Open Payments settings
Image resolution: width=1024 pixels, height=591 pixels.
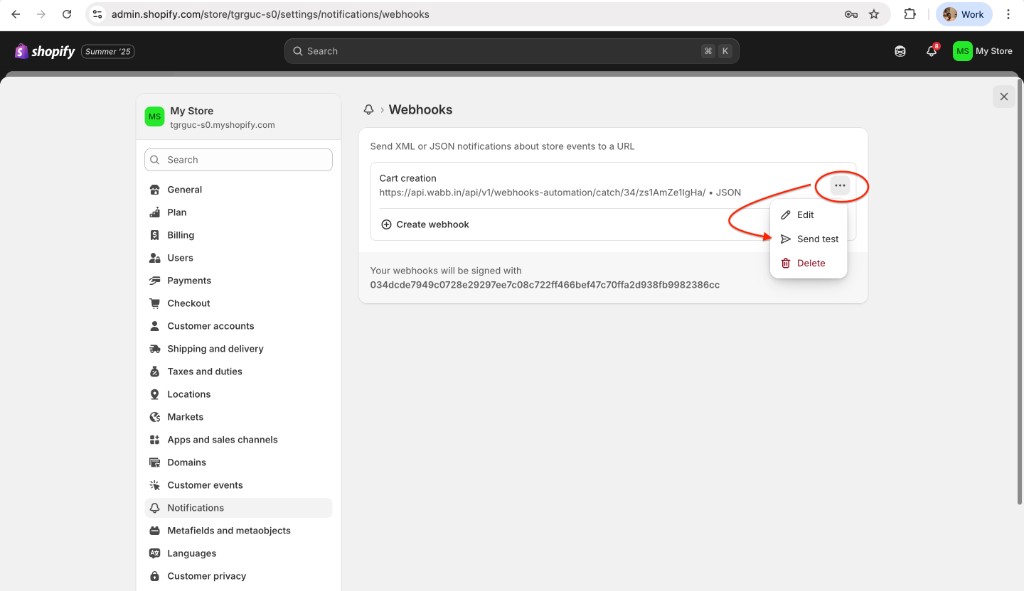pos(238,280)
